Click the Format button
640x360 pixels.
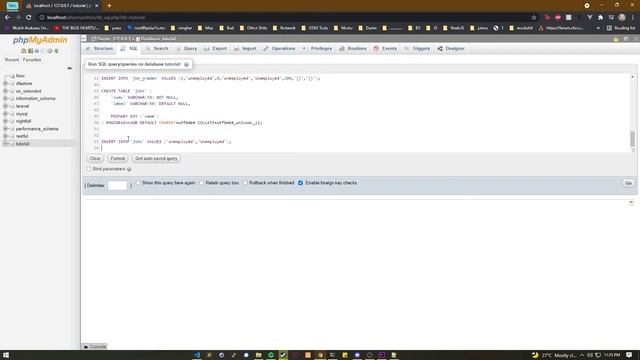pos(118,158)
